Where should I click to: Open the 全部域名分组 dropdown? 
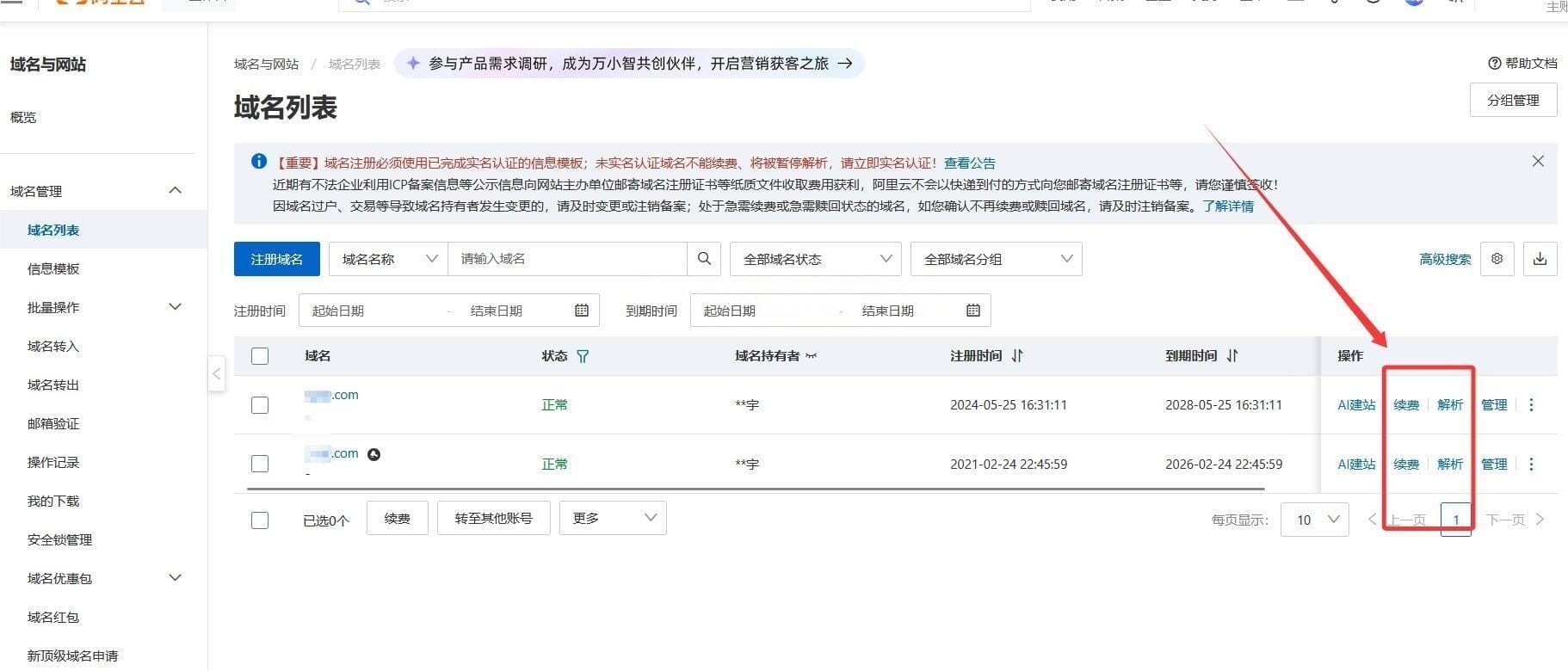click(997, 259)
